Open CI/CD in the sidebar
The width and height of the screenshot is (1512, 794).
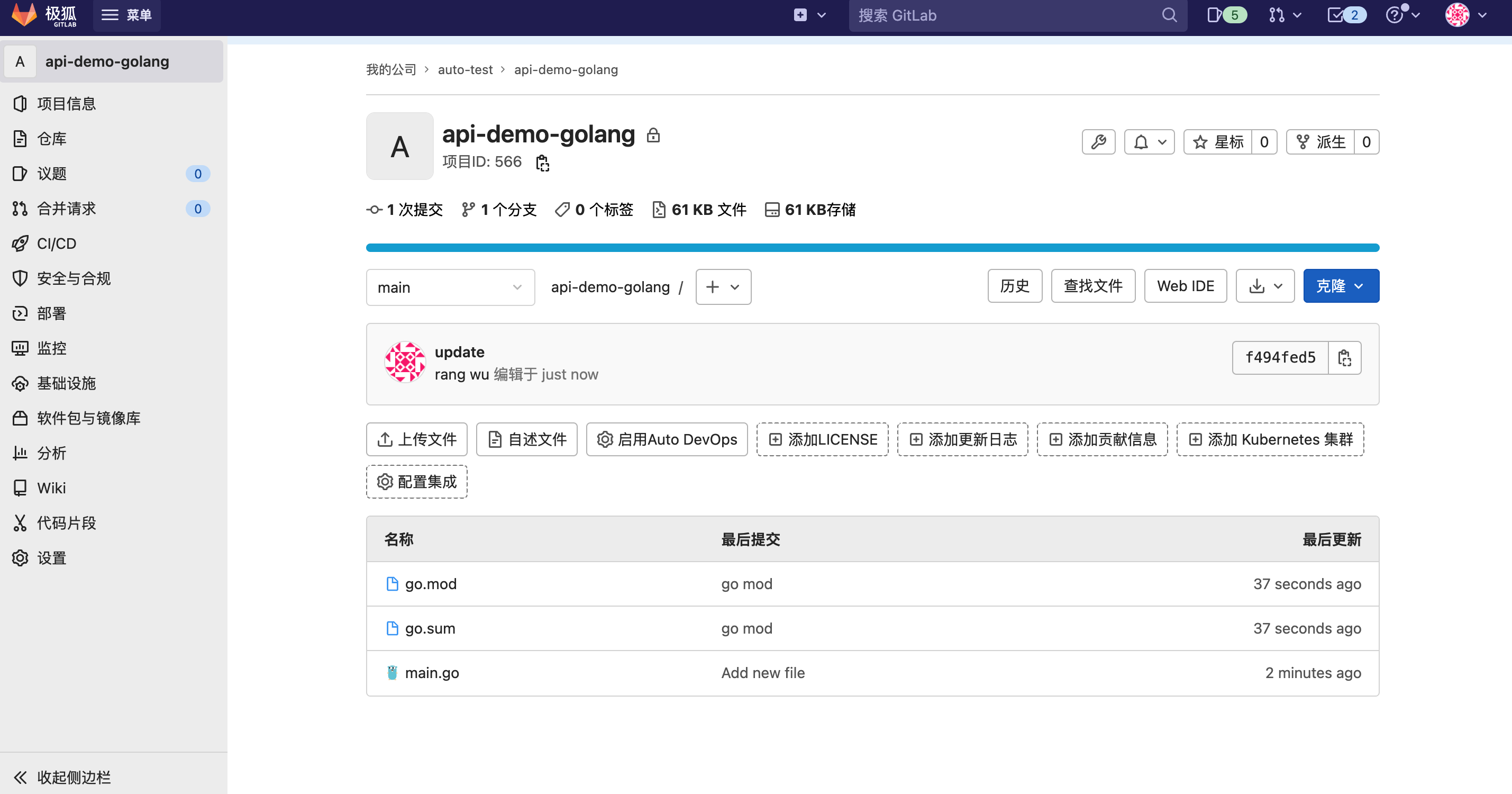click(x=57, y=243)
